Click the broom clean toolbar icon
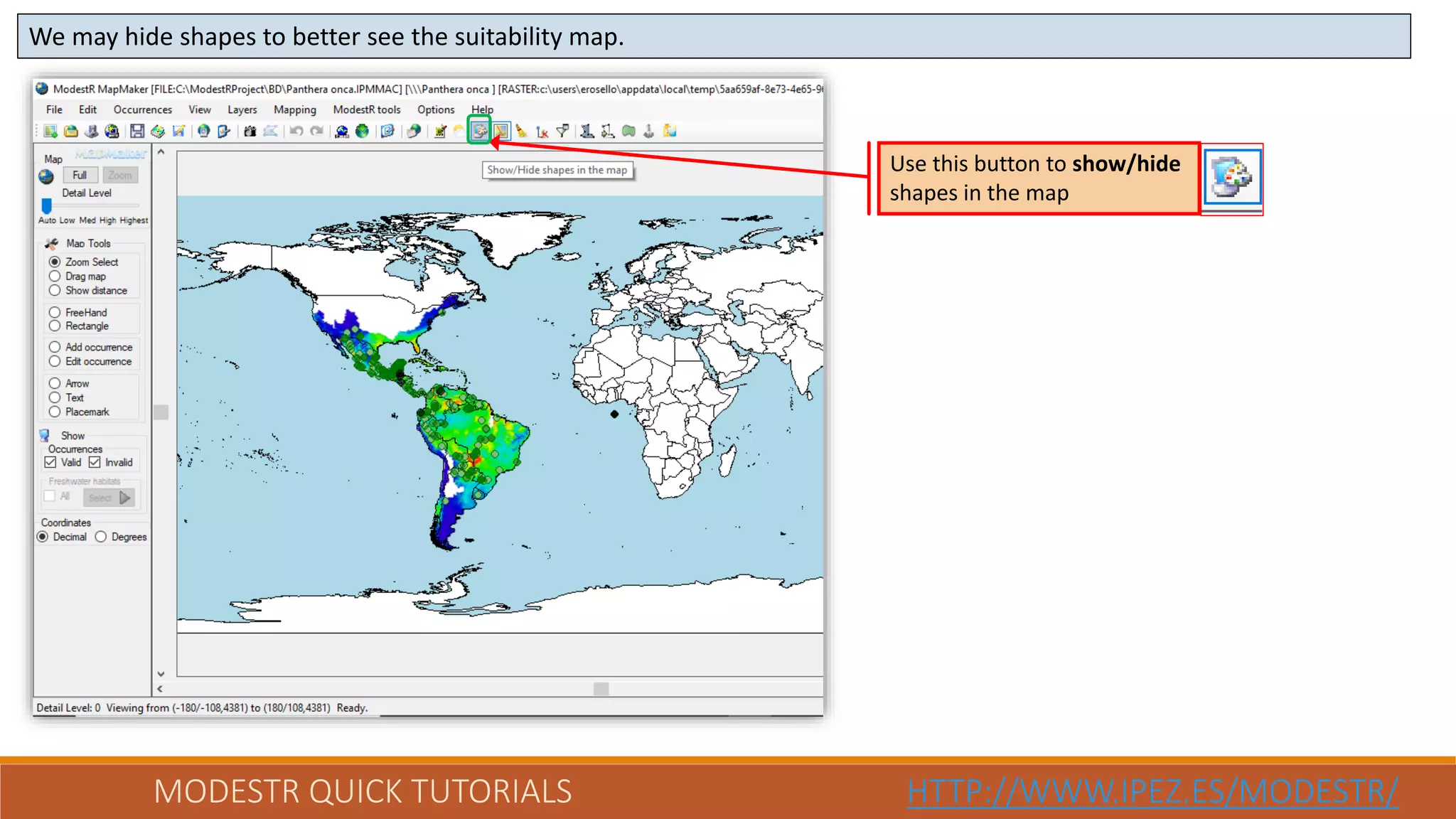 [x=521, y=131]
